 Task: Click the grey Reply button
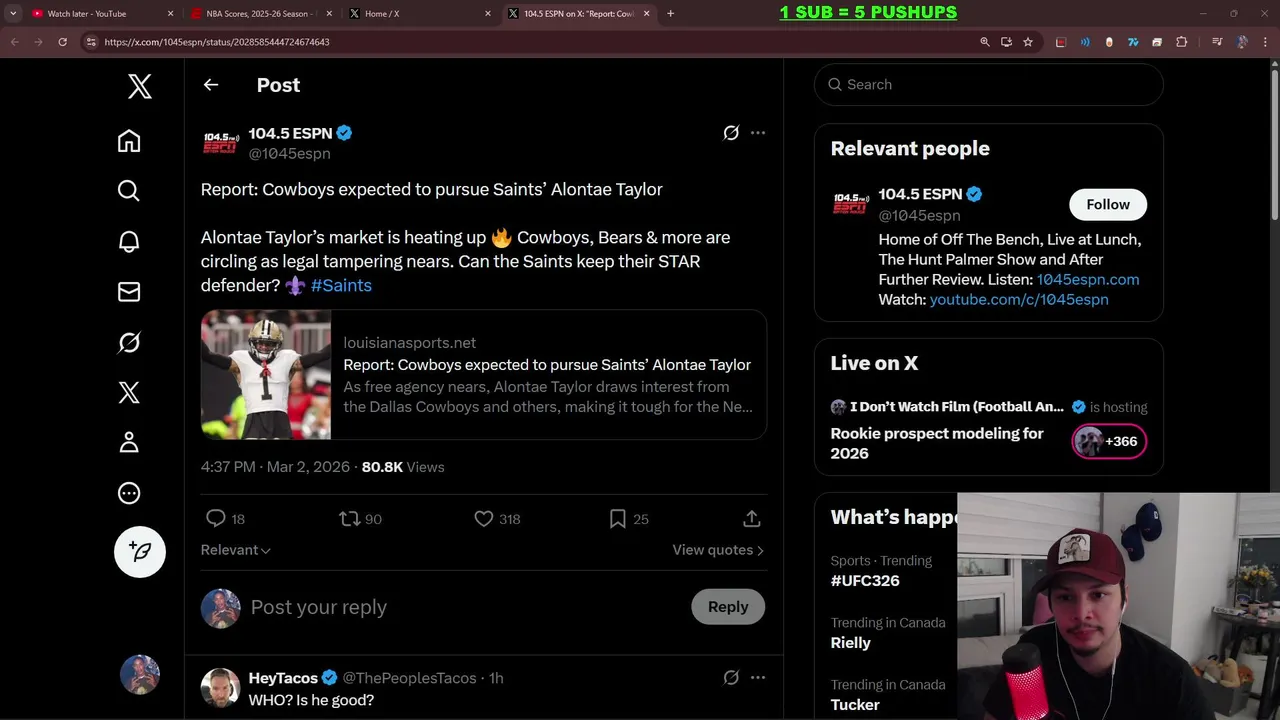728,607
